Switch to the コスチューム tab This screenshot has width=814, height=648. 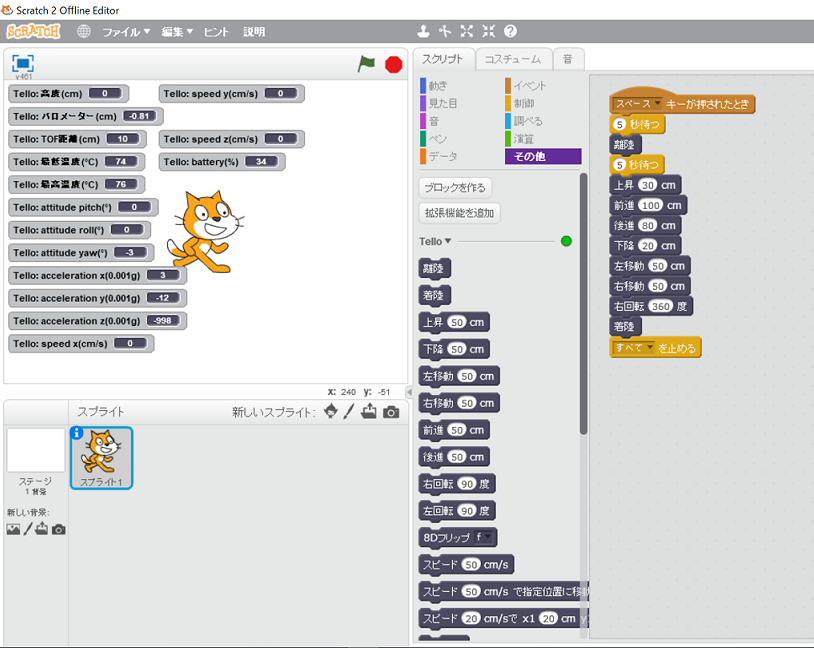(x=513, y=60)
